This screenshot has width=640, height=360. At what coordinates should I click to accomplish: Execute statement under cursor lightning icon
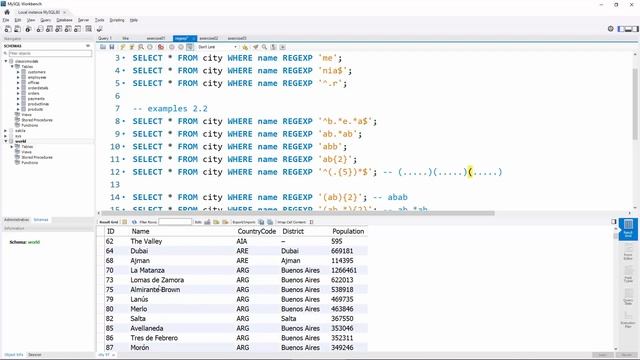(x=132, y=47)
